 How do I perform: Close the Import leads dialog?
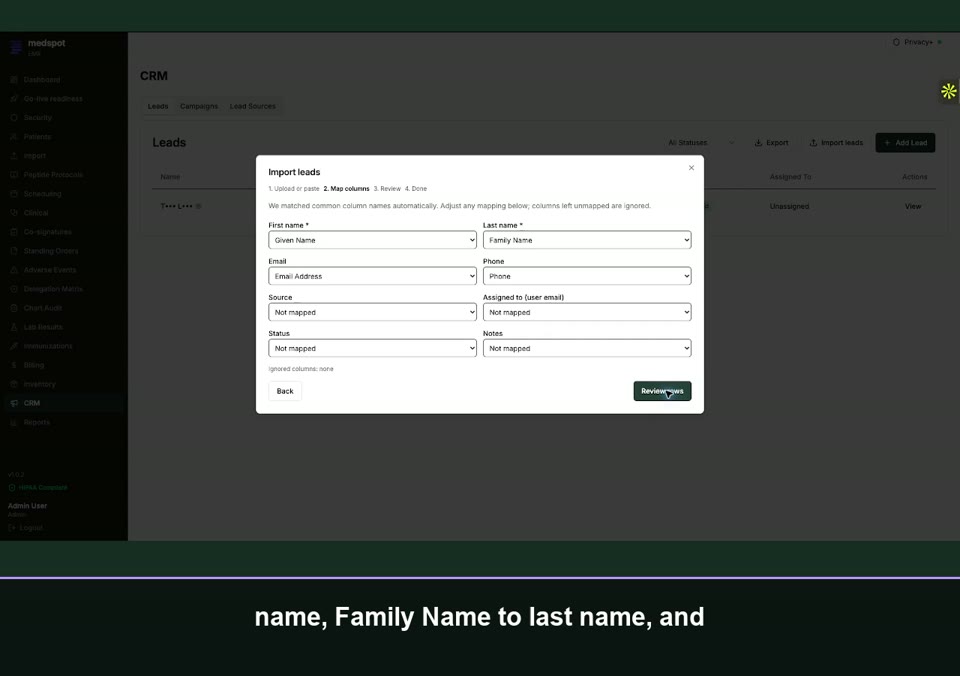[691, 168]
